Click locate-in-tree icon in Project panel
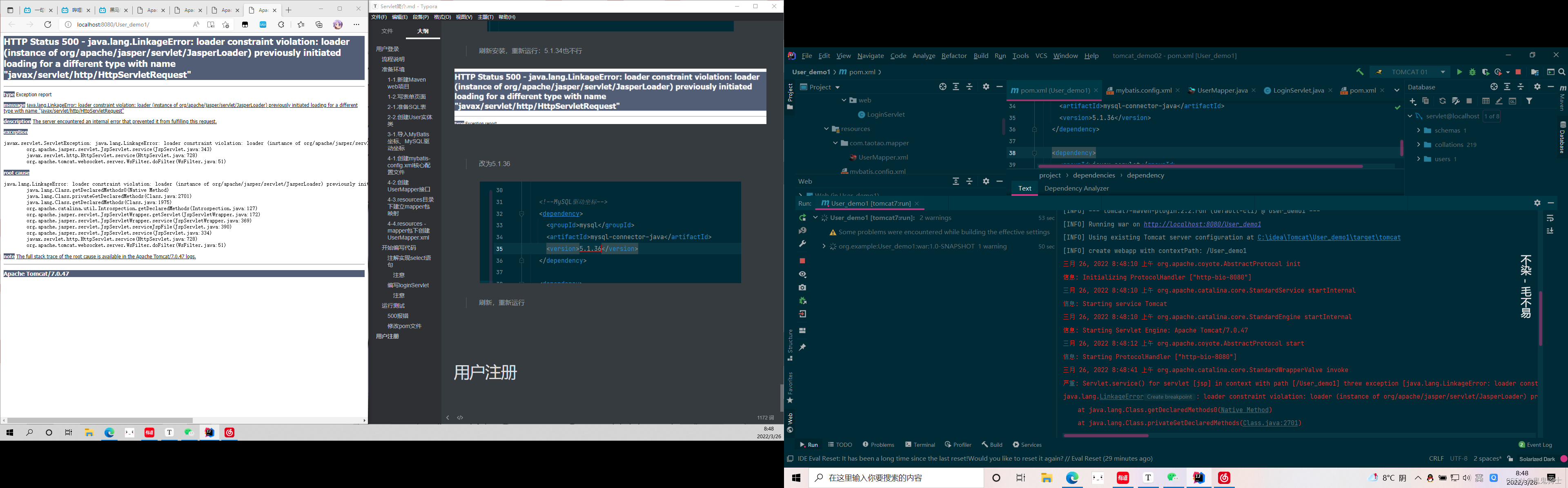This screenshot has height=488, width=1568. coord(942,87)
